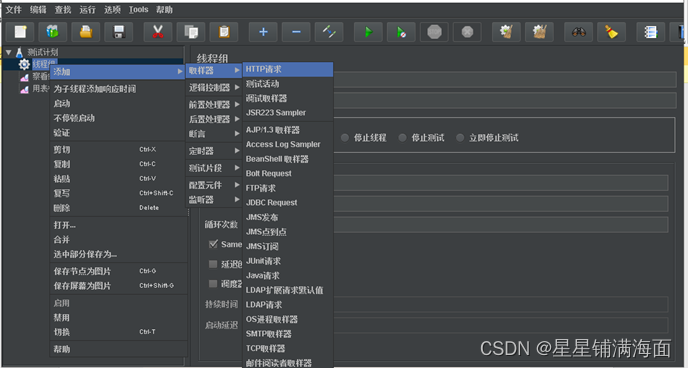Open the 选项 menu
688x368 pixels.
(112, 10)
